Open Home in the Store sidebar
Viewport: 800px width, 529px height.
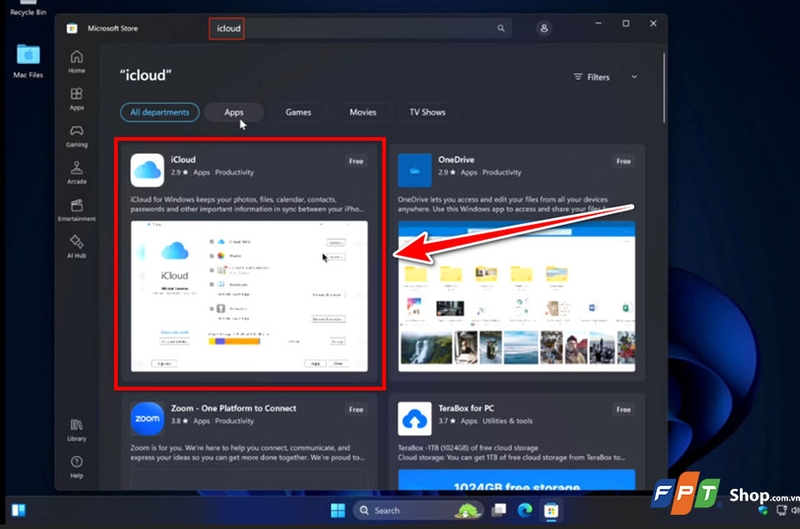[77, 62]
